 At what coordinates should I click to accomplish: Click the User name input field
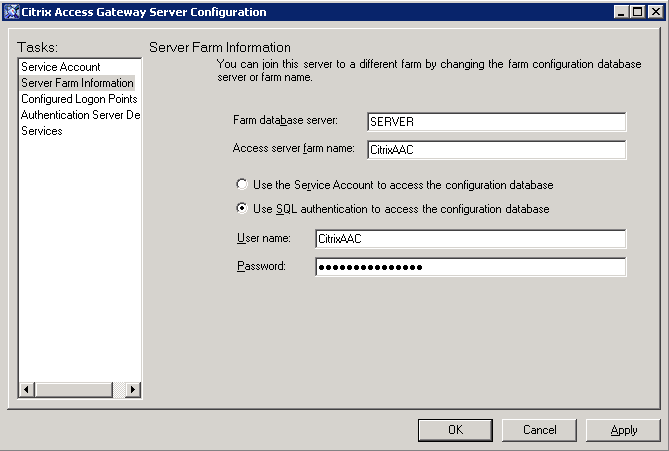pos(471,239)
